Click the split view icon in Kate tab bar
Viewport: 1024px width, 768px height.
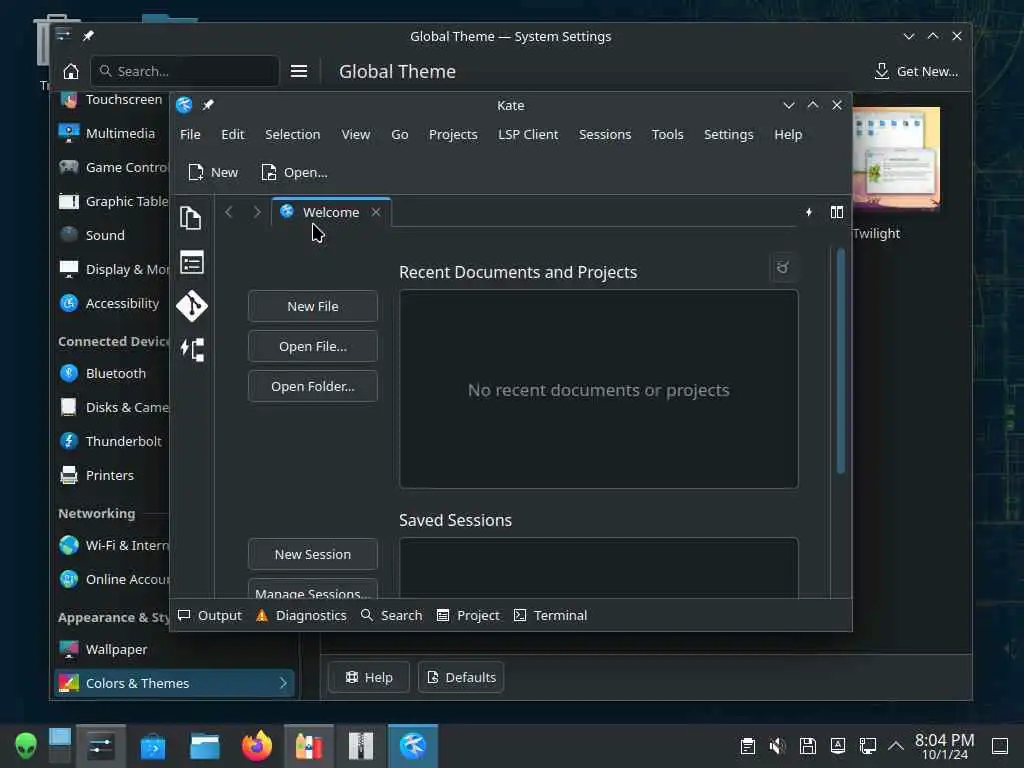tap(837, 212)
